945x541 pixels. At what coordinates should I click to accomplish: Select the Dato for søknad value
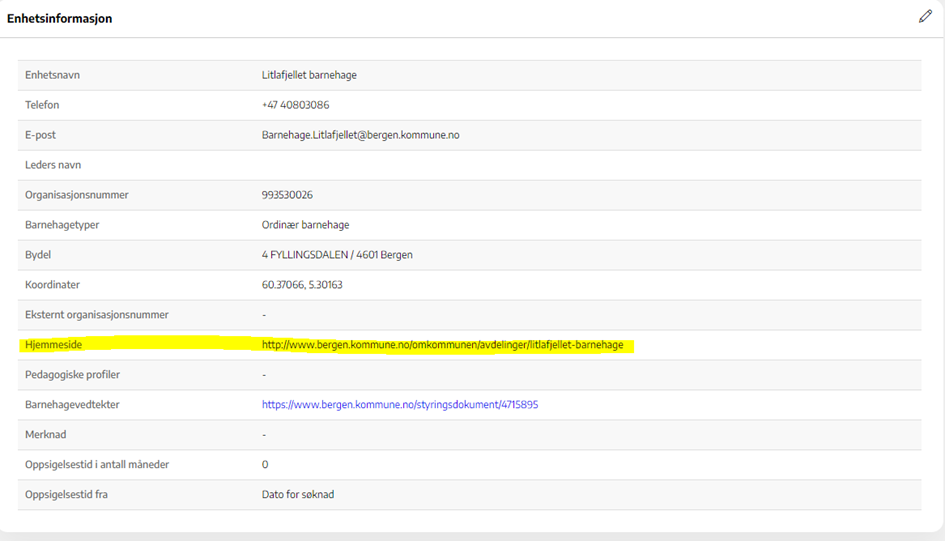(299, 495)
